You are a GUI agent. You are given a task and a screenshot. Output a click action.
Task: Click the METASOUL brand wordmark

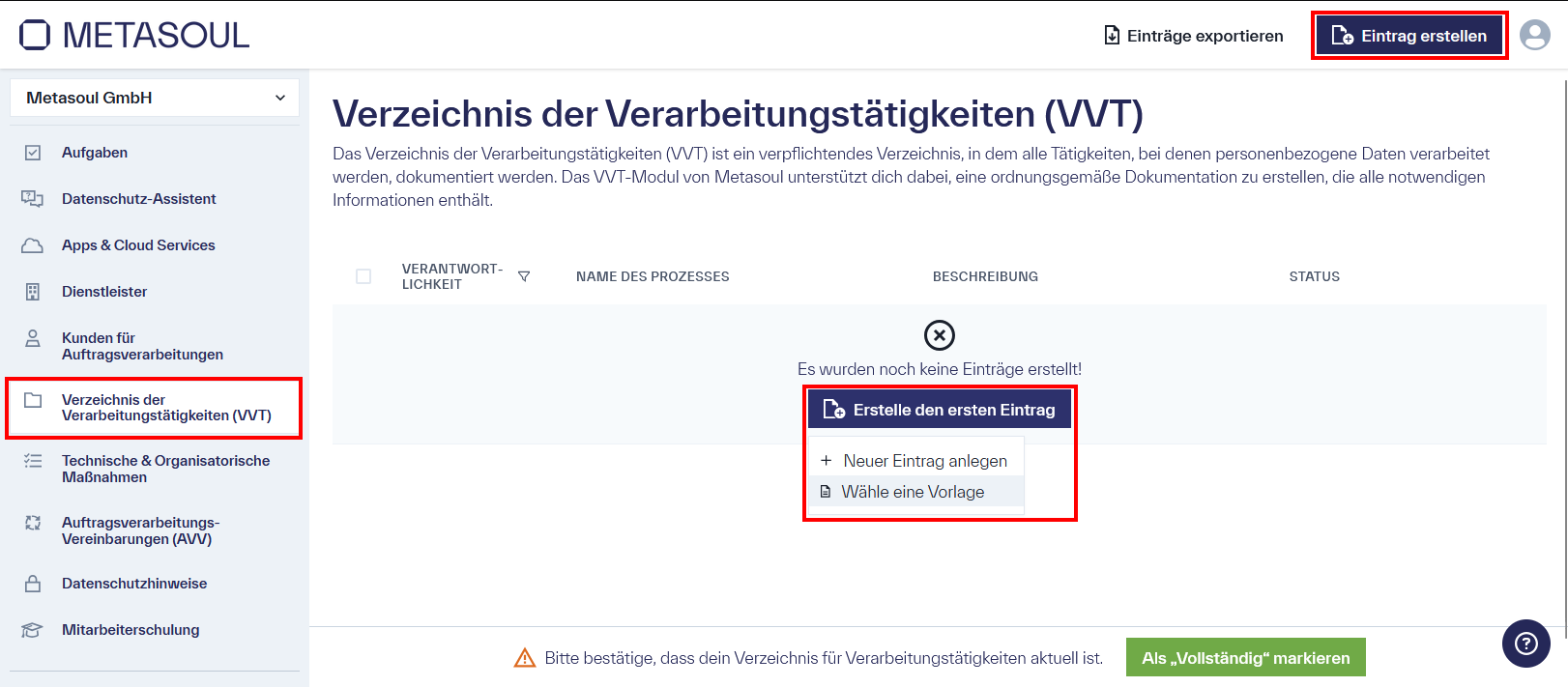pos(156,36)
